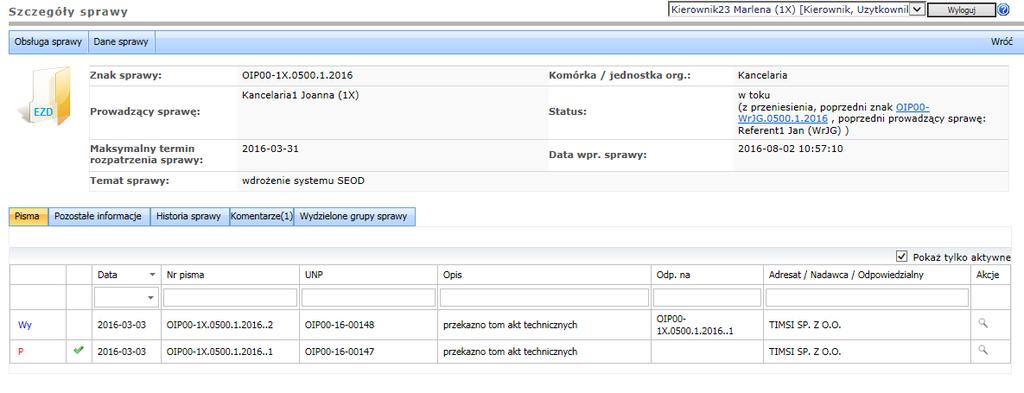The image size is (1024, 393).
Task: Focus the Opis filter field
Action: tap(544, 298)
